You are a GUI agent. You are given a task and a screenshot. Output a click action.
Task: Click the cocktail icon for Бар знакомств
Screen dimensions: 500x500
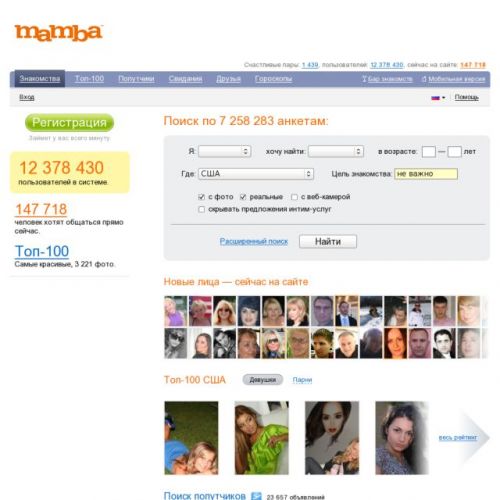click(x=364, y=79)
